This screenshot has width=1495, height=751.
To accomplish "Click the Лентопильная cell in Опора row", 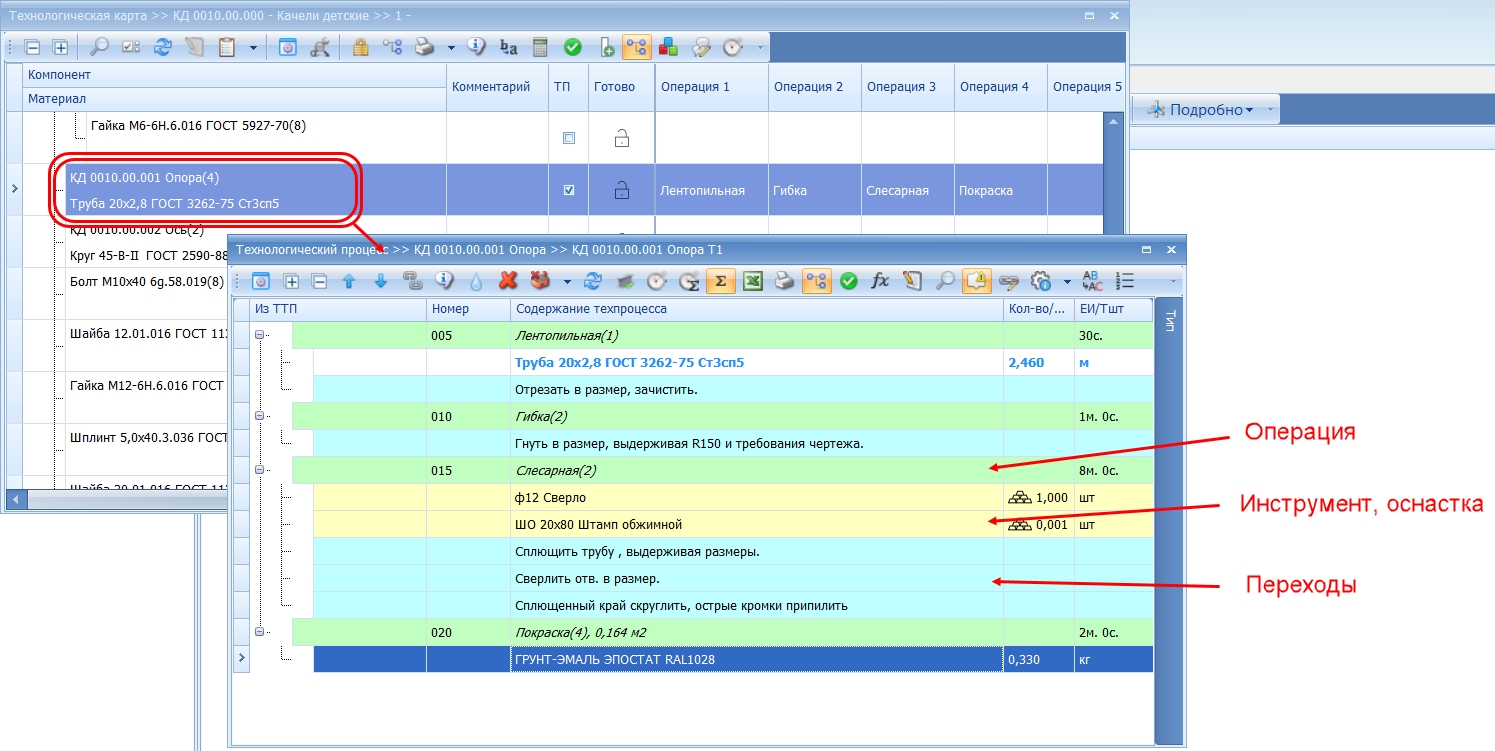I will click(x=711, y=190).
